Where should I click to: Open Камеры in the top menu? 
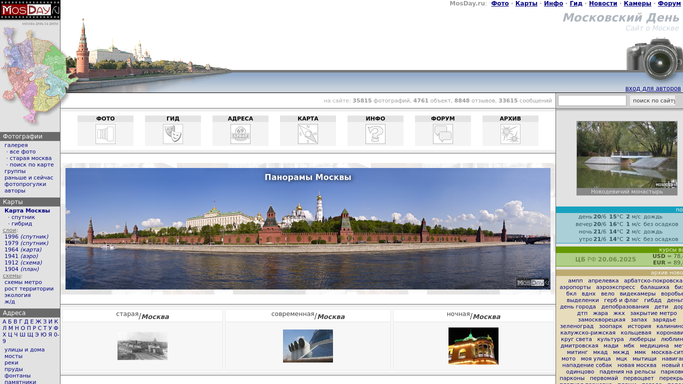click(637, 3)
